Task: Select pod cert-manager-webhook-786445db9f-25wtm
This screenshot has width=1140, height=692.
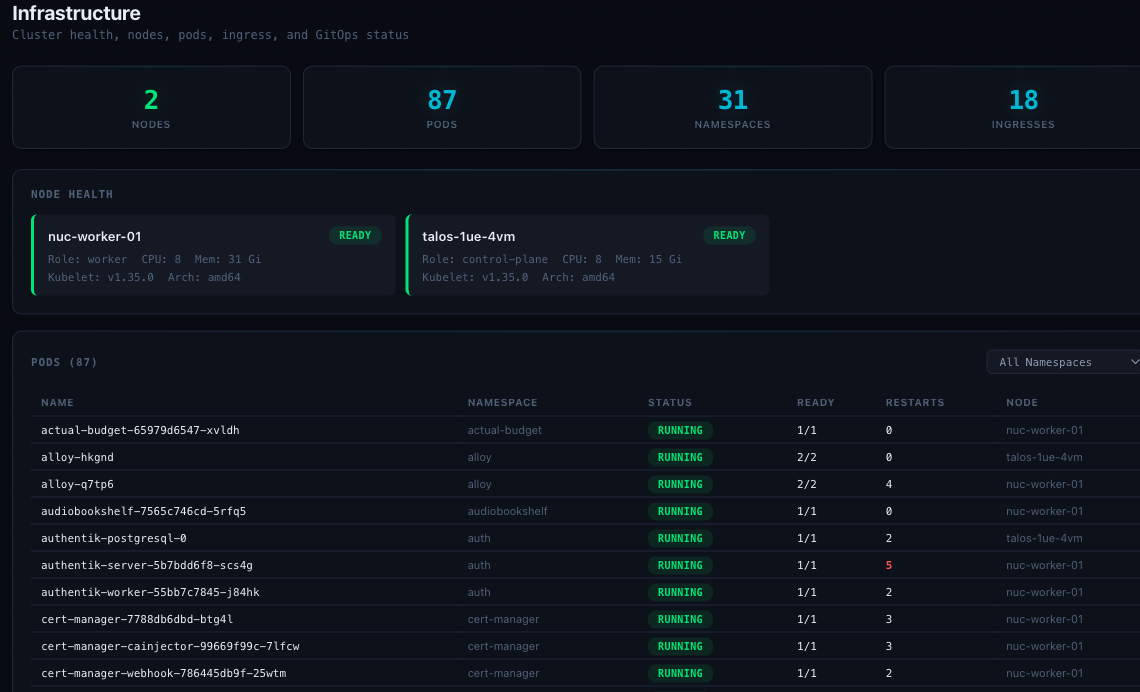Action: (x=164, y=673)
